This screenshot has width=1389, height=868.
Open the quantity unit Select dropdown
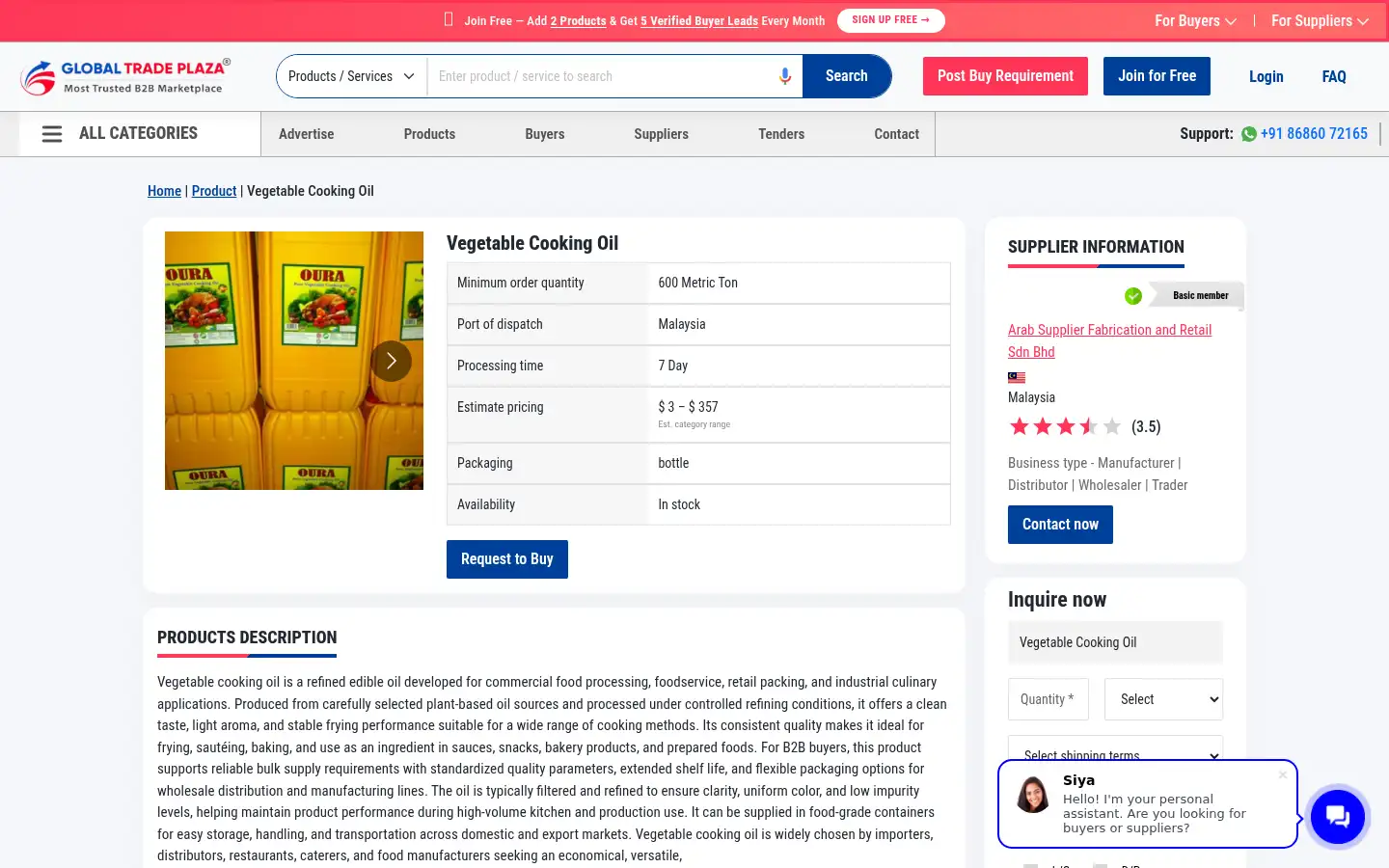pos(1163,699)
